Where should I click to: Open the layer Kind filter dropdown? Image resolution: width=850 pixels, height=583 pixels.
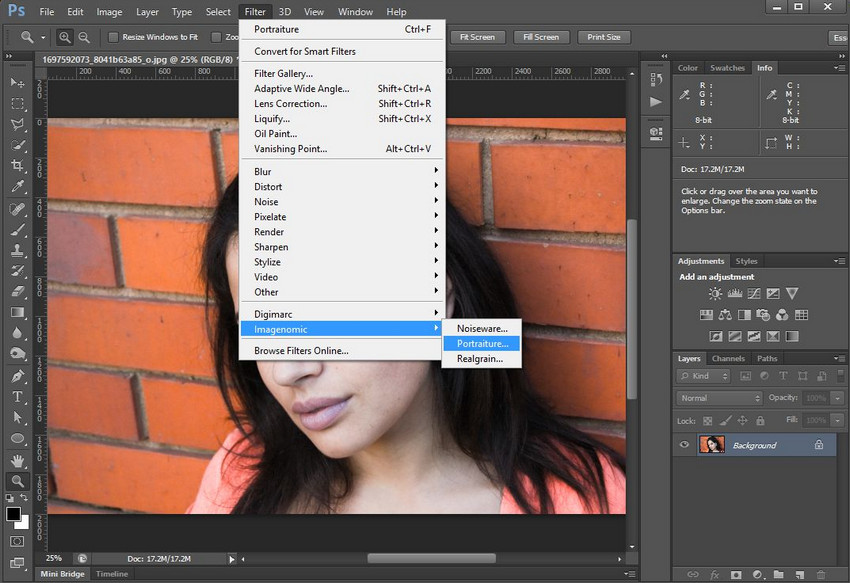703,376
